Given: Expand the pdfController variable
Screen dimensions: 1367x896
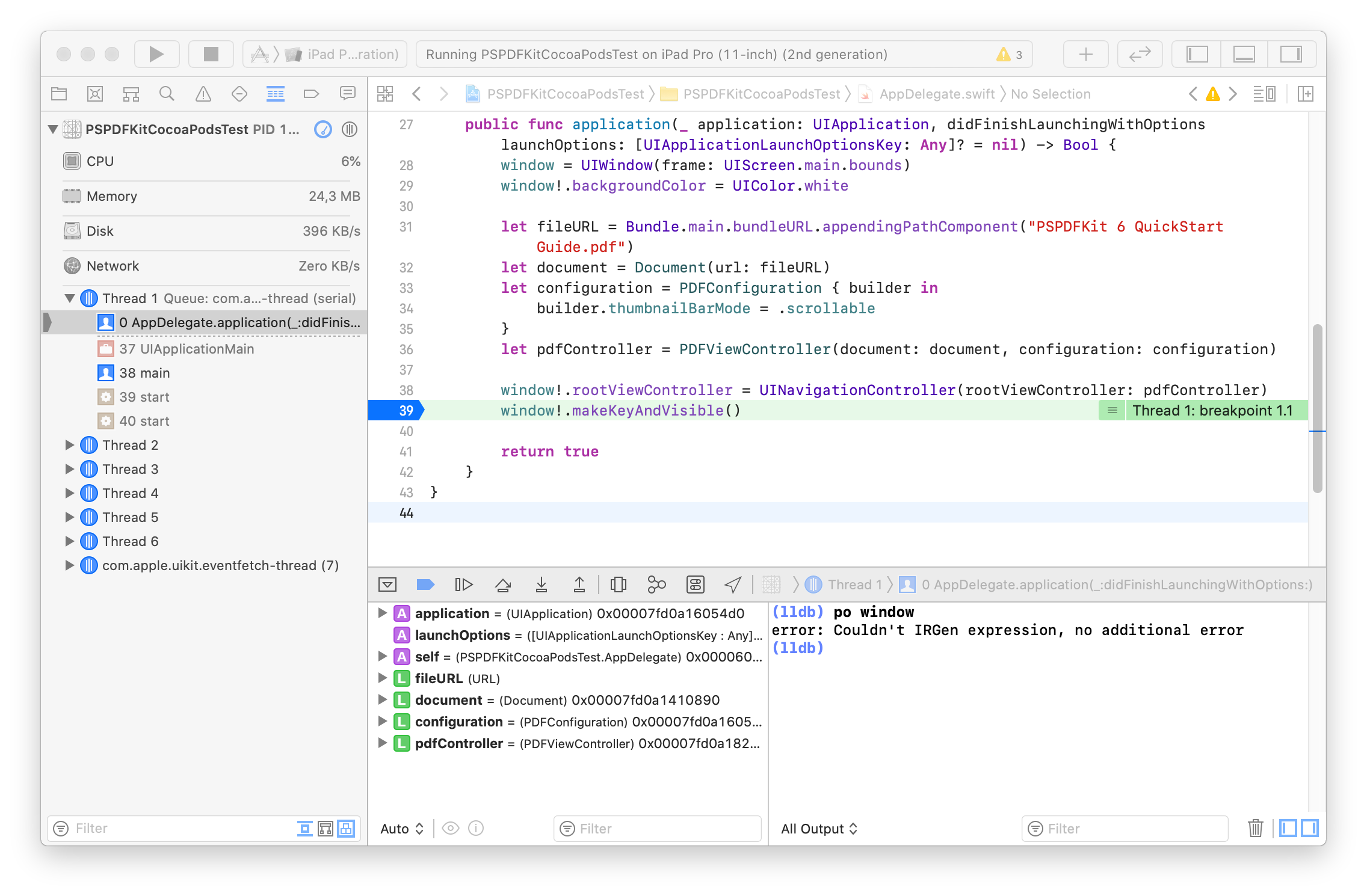Looking at the screenshot, I should 382,743.
